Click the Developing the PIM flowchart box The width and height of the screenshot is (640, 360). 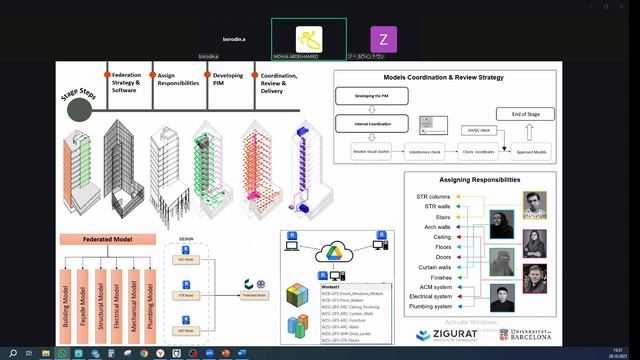(x=372, y=96)
